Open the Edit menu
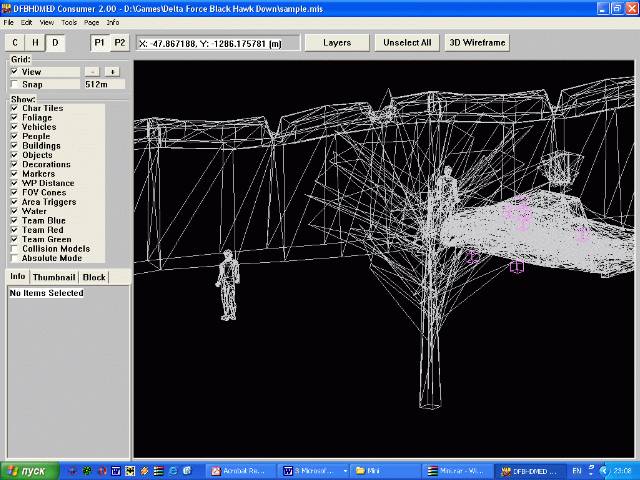The width and height of the screenshot is (640, 480). click(x=27, y=22)
